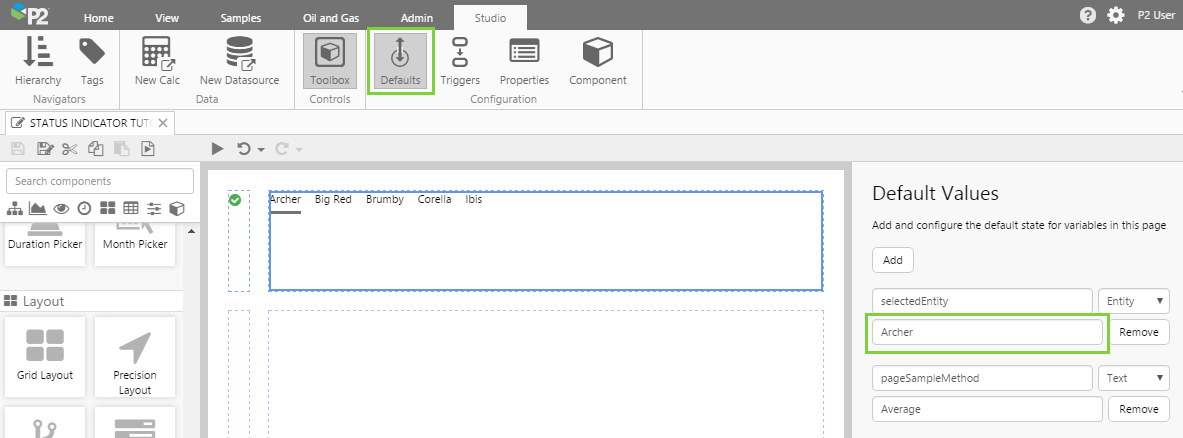Edit the selectedEntity variable name field
The width and height of the screenshot is (1183, 438).
click(x=982, y=301)
